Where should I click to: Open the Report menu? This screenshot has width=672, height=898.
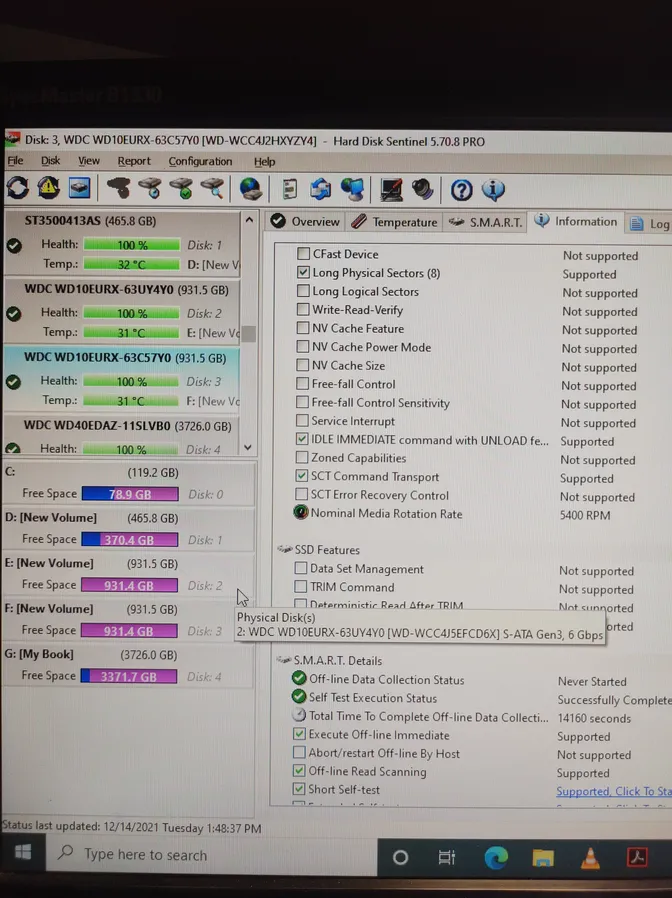134,162
